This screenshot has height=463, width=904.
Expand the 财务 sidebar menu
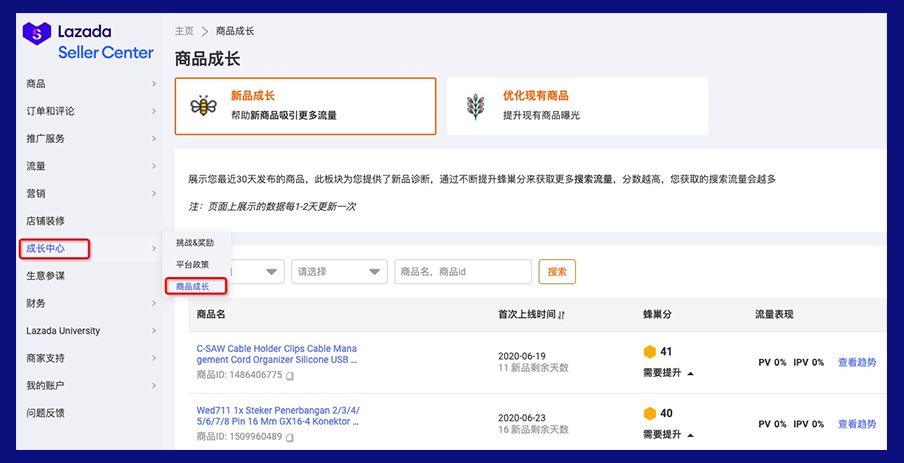tap(154, 303)
